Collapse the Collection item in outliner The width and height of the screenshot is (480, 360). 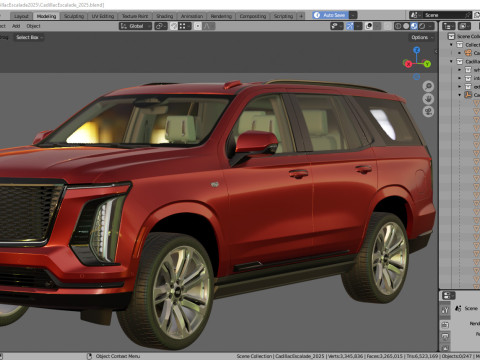click(x=452, y=45)
